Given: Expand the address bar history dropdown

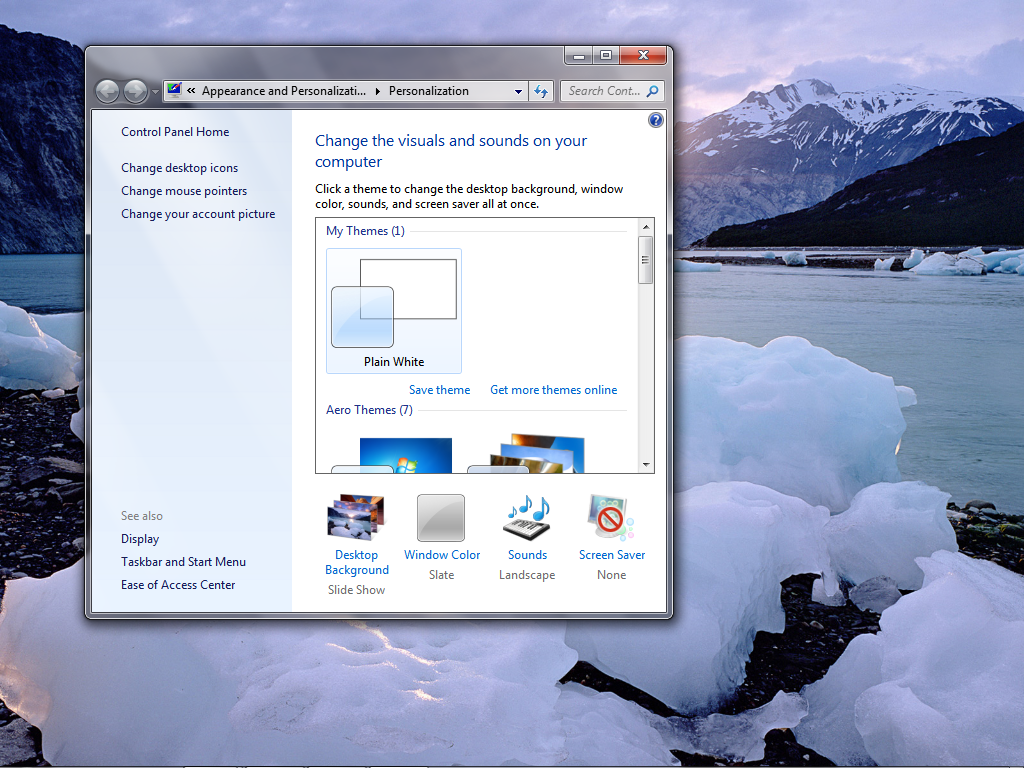Looking at the screenshot, I should pyautogui.click(x=518, y=91).
